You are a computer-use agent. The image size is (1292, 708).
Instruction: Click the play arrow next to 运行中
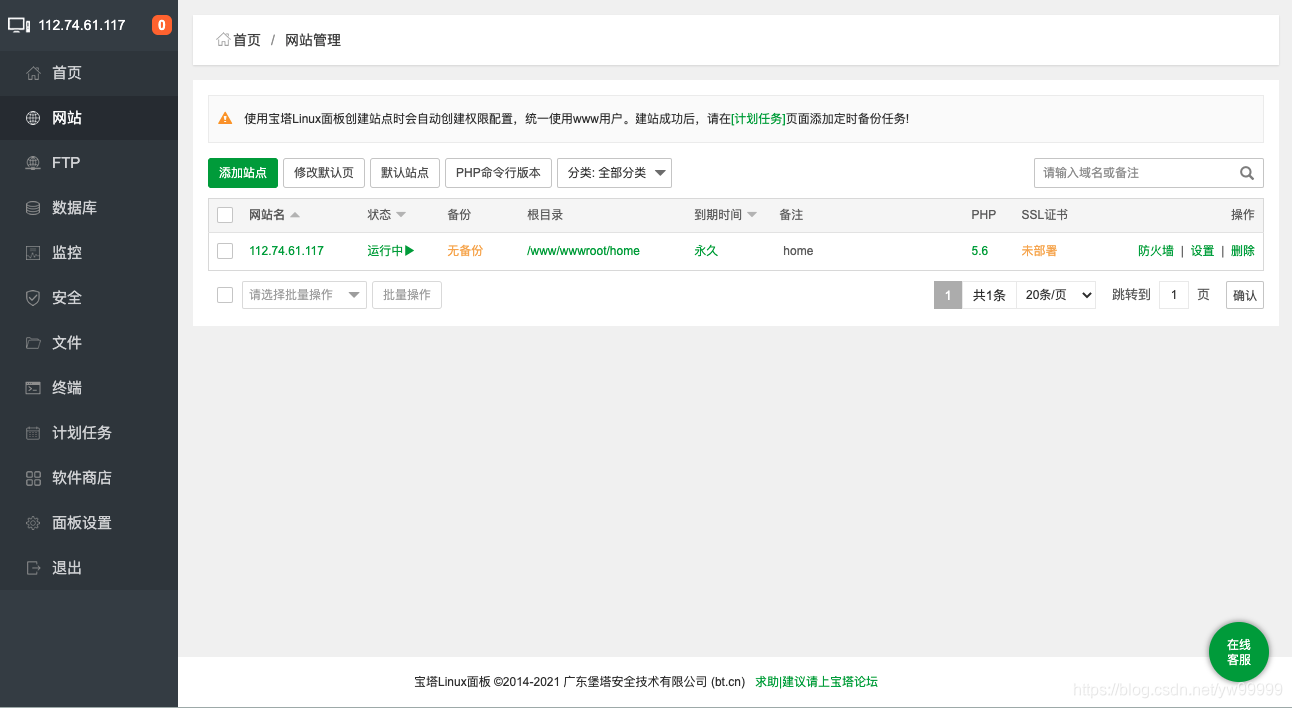tap(409, 251)
